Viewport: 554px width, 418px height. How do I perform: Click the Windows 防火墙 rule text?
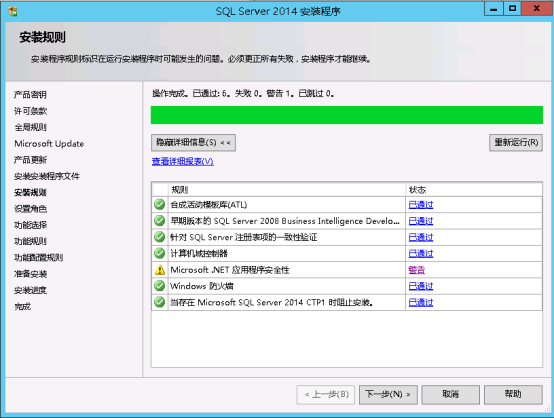202,286
